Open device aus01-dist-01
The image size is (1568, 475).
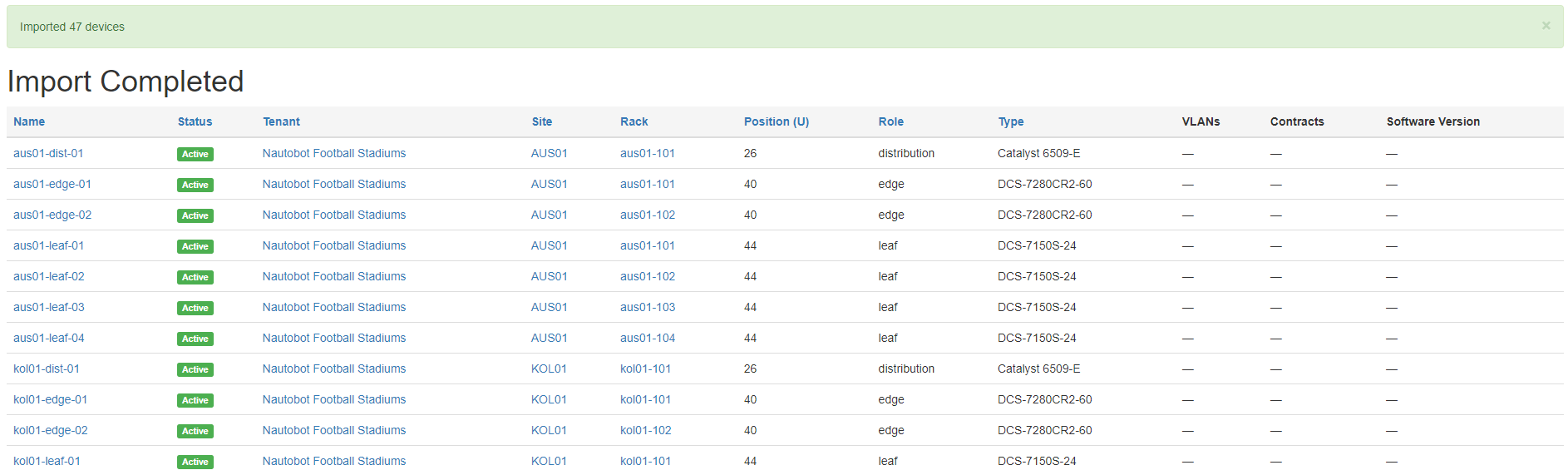[x=48, y=153]
